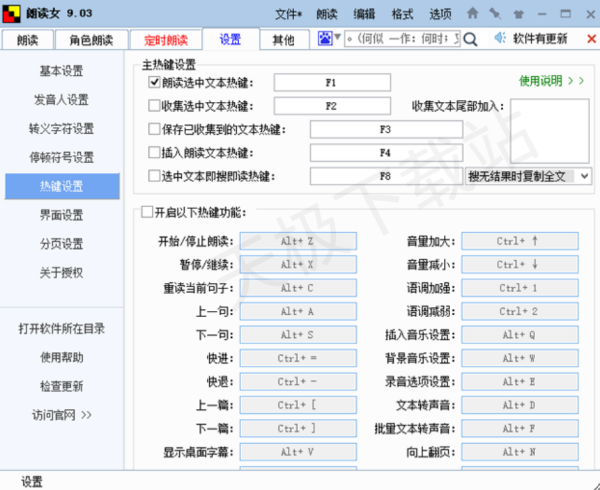
Task: Click the Alt+ E 录音选项设置 field
Action: 520,381
